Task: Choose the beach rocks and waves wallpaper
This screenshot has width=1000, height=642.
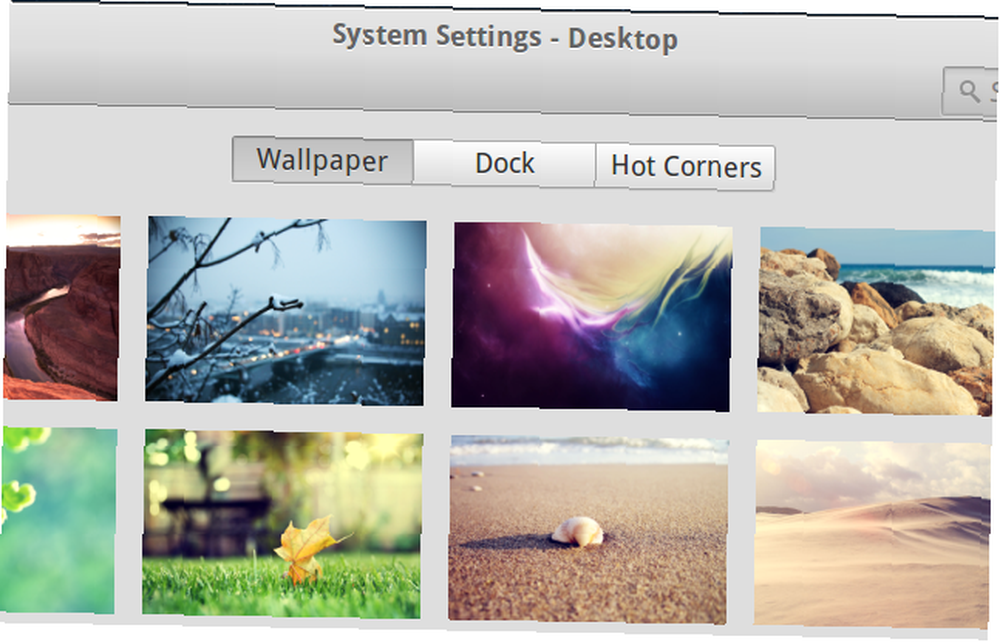Action: [876, 321]
